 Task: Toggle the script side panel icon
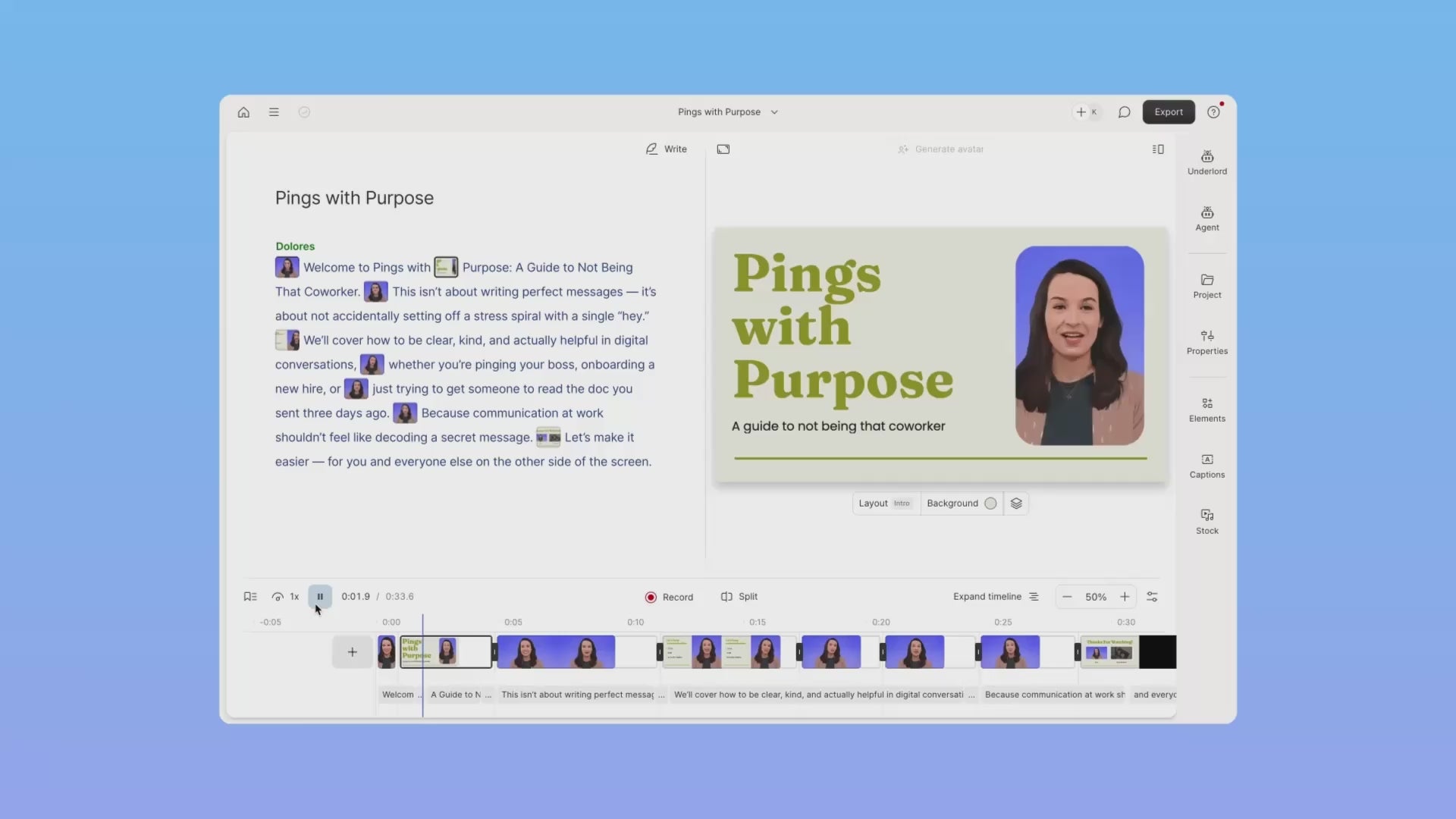(1157, 149)
